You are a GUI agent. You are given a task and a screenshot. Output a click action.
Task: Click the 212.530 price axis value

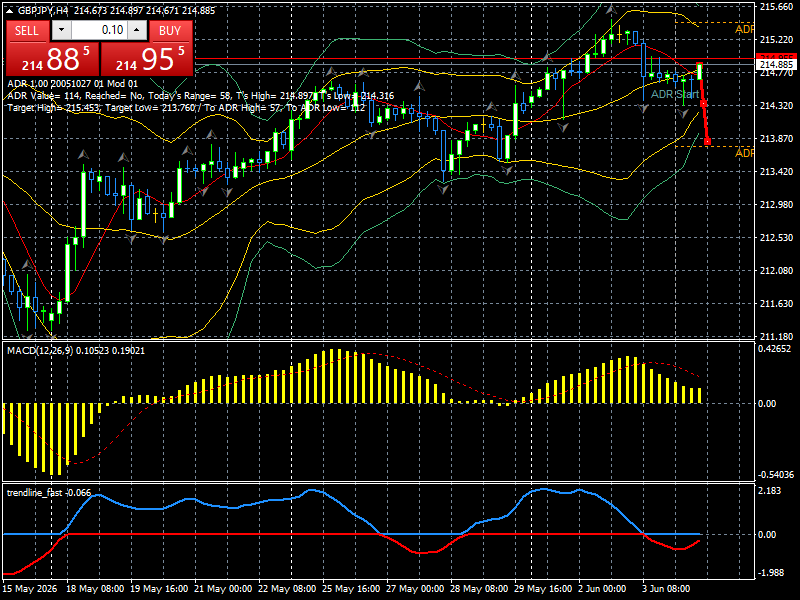776,237
